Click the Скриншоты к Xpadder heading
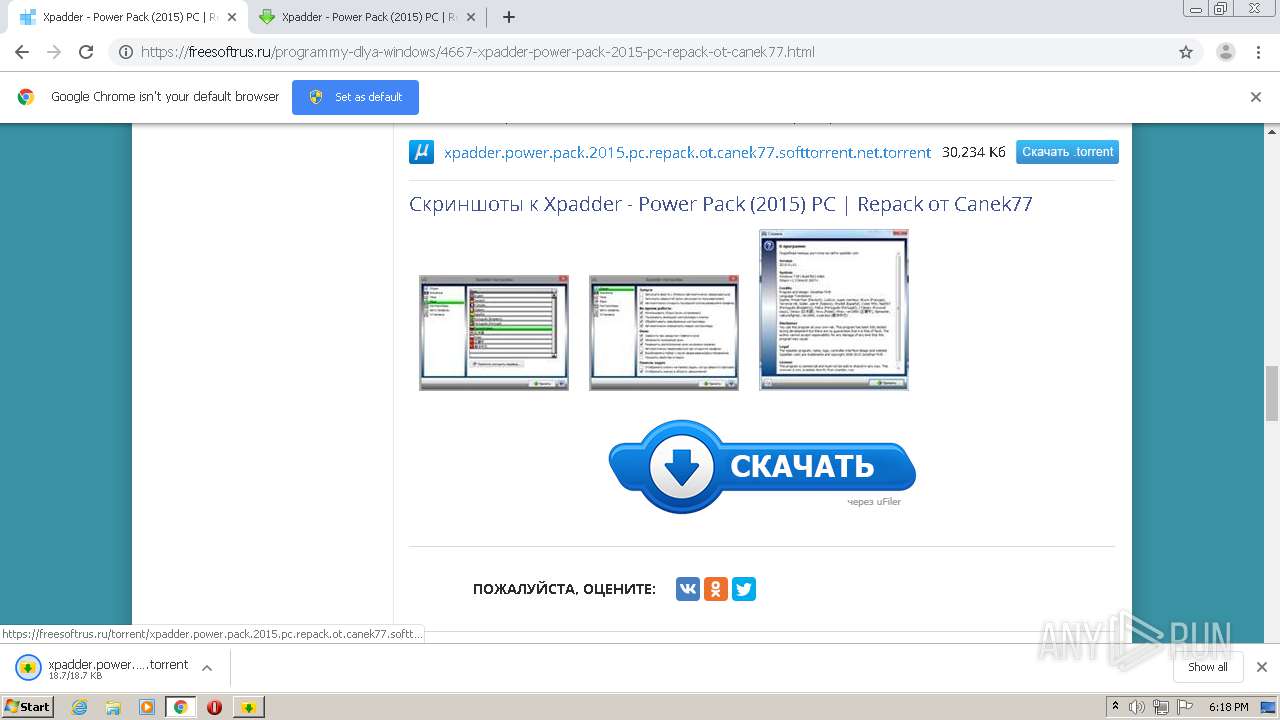This screenshot has height=720, width=1280. 720,205
